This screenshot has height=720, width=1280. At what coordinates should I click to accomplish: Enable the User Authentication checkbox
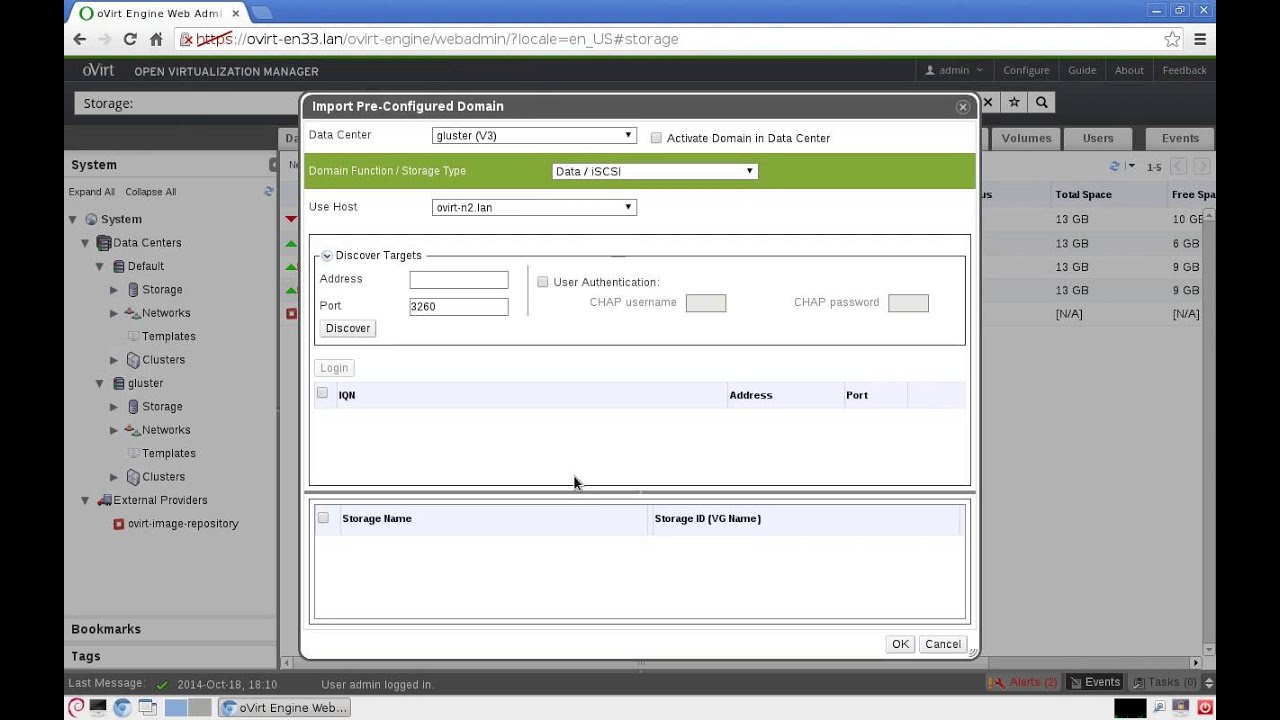pyautogui.click(x=543, y=282)
